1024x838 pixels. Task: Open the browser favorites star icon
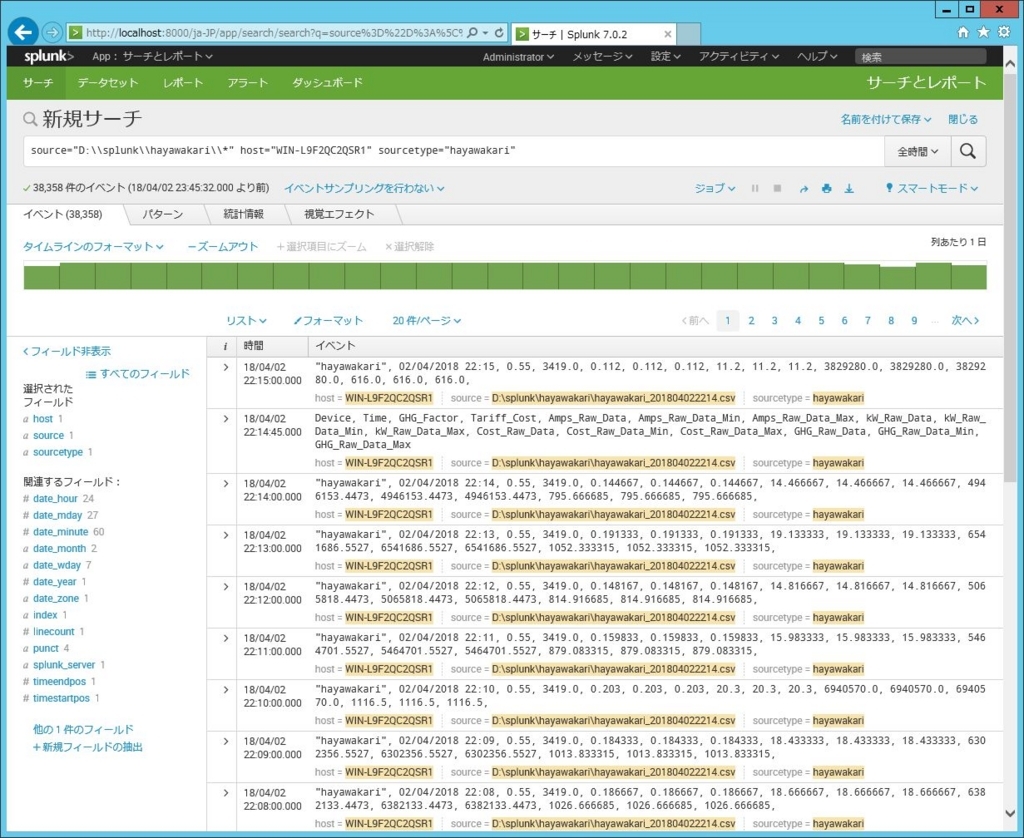coord(983,32)
